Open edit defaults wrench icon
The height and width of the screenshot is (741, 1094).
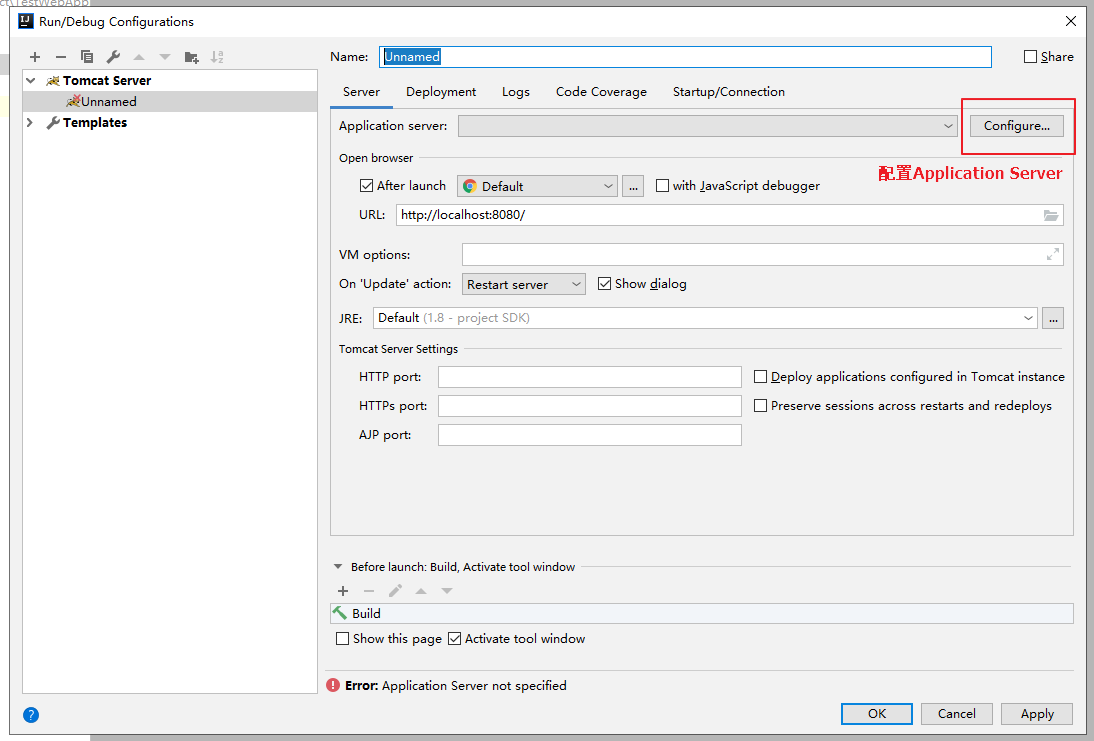[113, 57]
